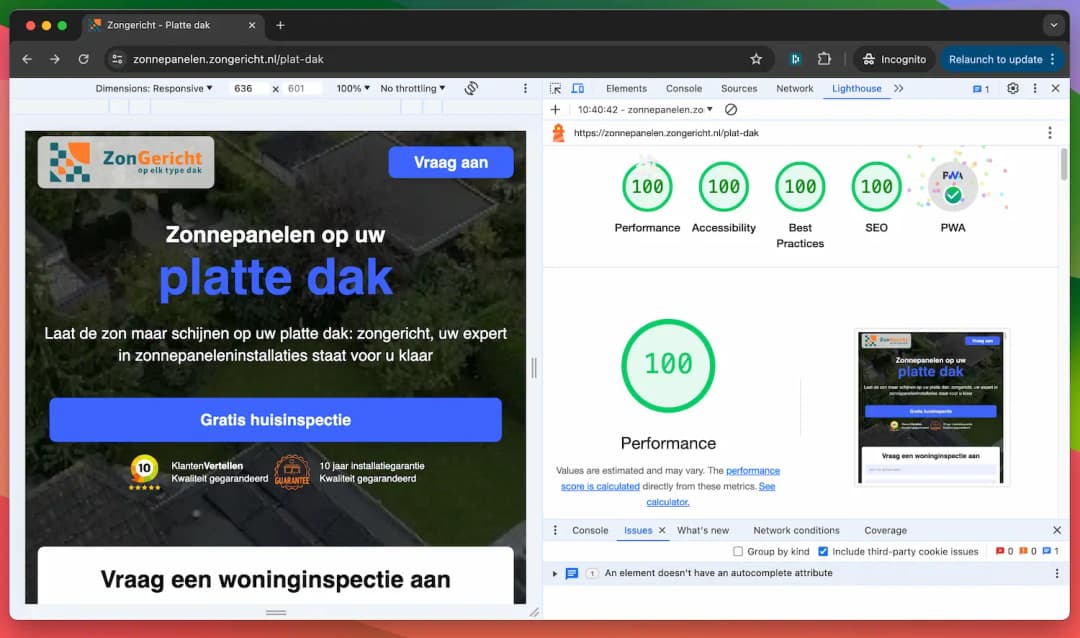The image size is (1080, 638).
Task: Expand the autocomplete attribute issue
Action: (x=555, y=573)
